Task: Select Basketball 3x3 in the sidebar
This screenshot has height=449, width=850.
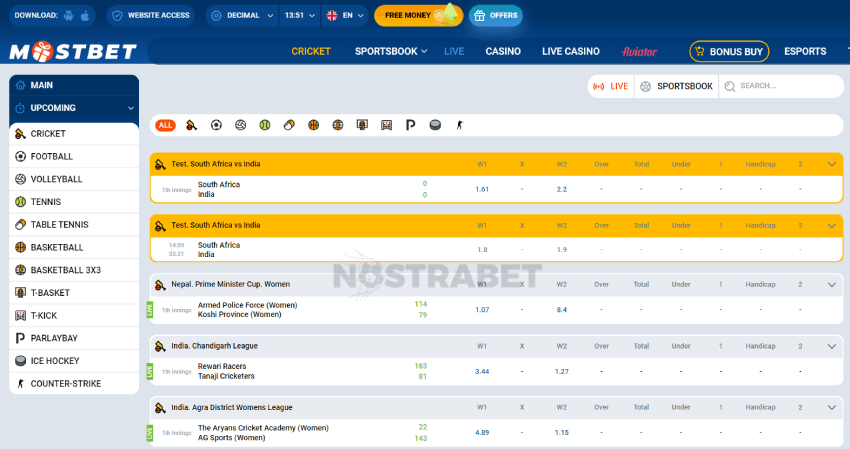Action: coord(74,270)
